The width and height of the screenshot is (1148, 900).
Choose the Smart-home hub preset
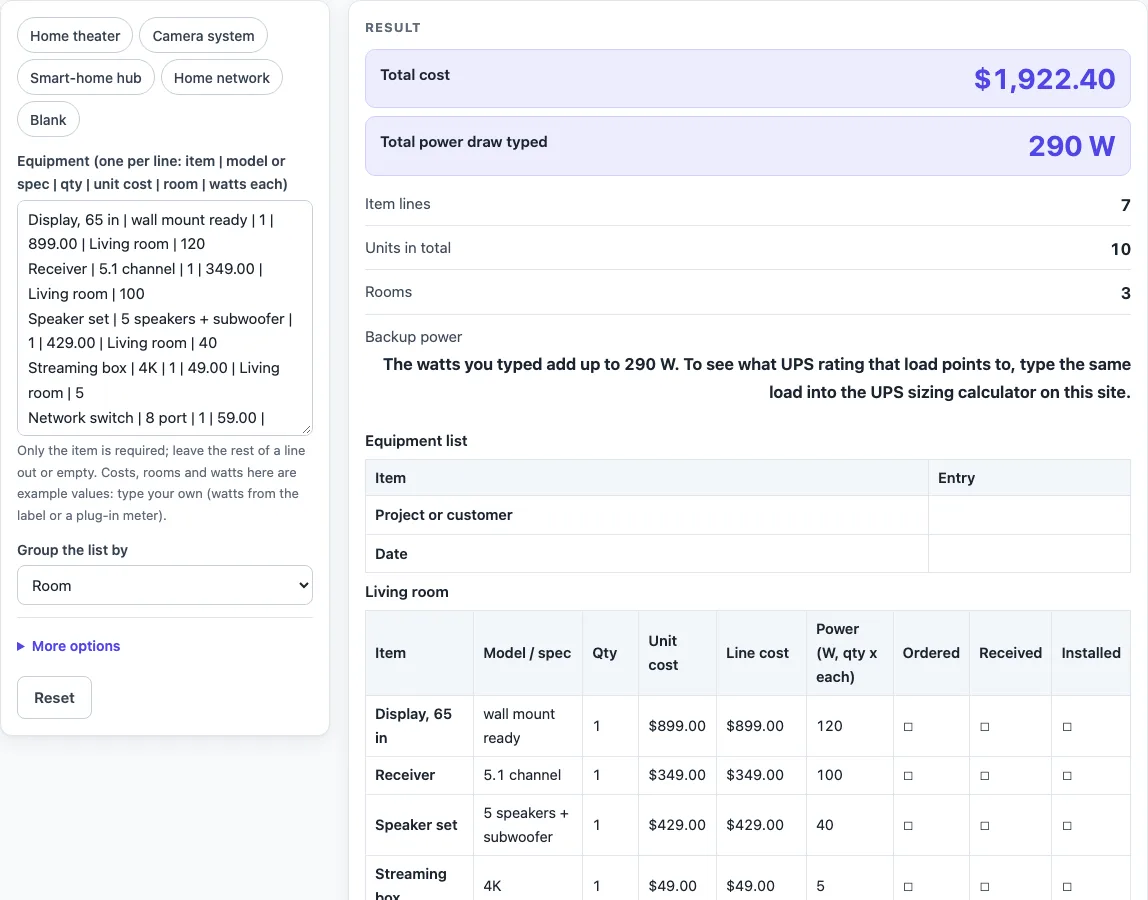click(86, 78)
